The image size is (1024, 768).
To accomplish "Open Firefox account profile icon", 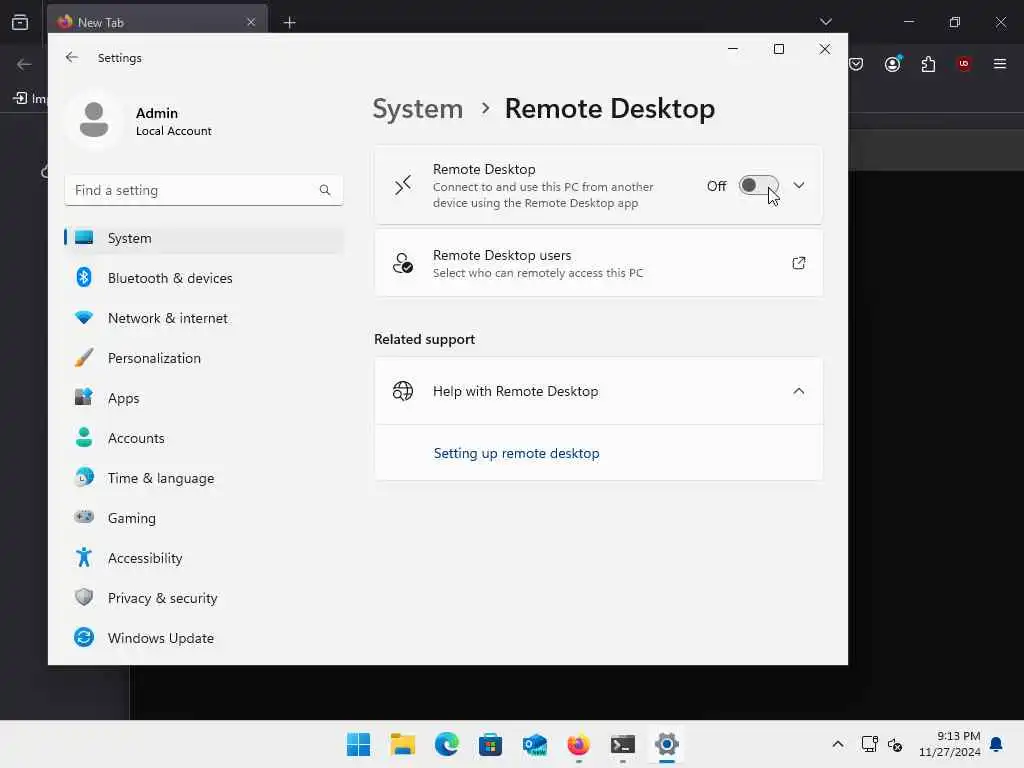I will click(x=892, y=63).
